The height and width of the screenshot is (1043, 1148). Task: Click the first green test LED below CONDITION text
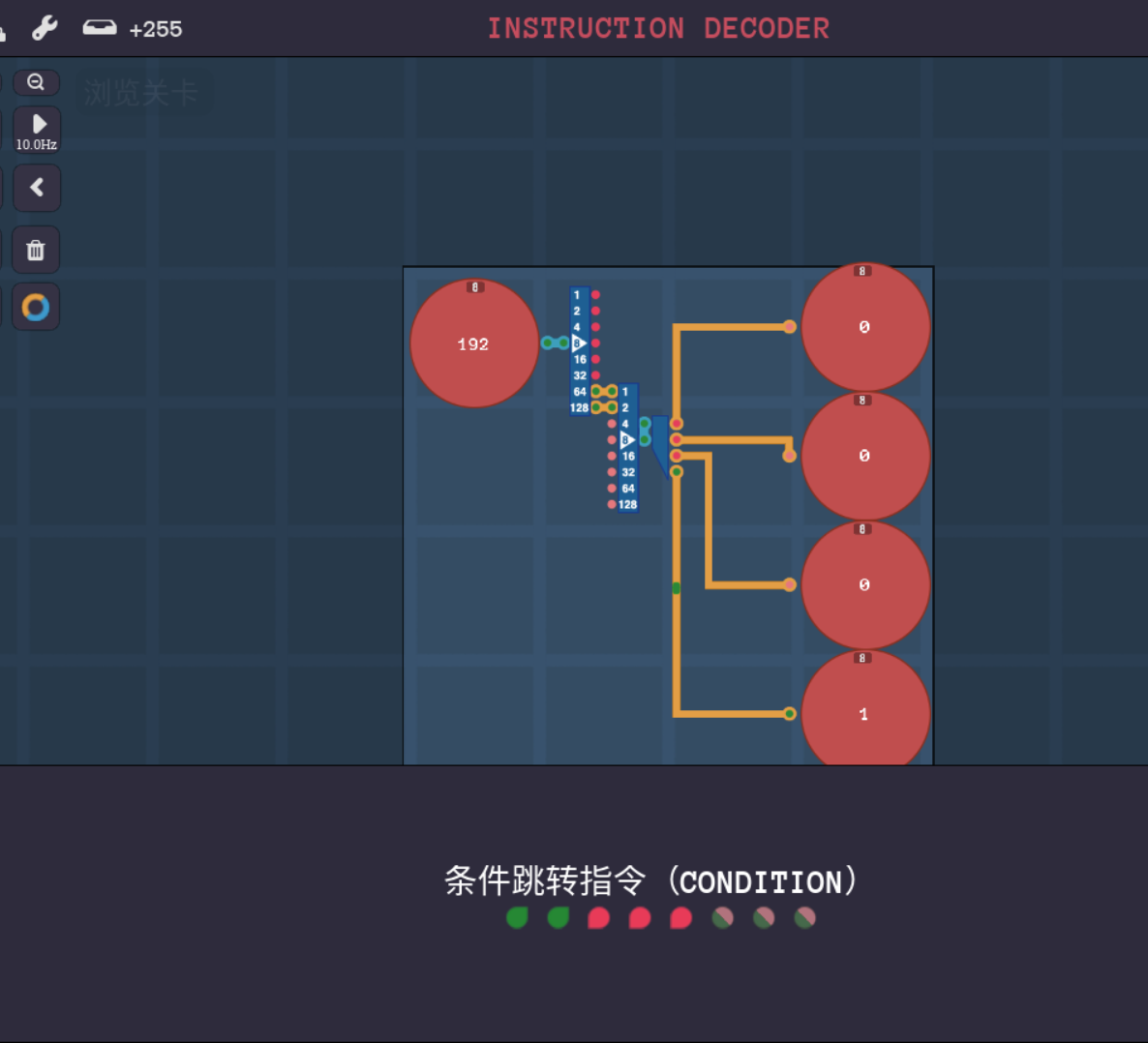[x=516, y=918]
